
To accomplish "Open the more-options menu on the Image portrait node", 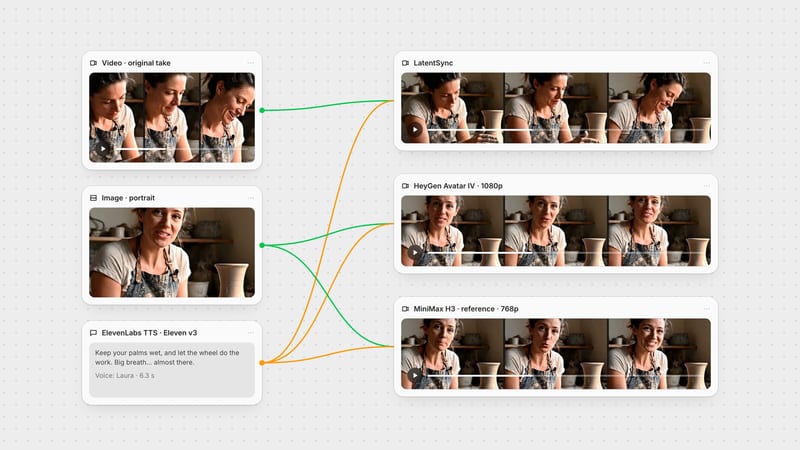I will tap(251, 198).
